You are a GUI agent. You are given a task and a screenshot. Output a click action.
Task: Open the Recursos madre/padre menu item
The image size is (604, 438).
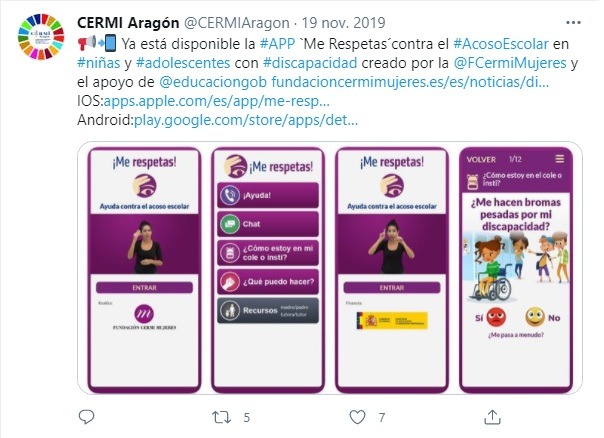(268, 310)
